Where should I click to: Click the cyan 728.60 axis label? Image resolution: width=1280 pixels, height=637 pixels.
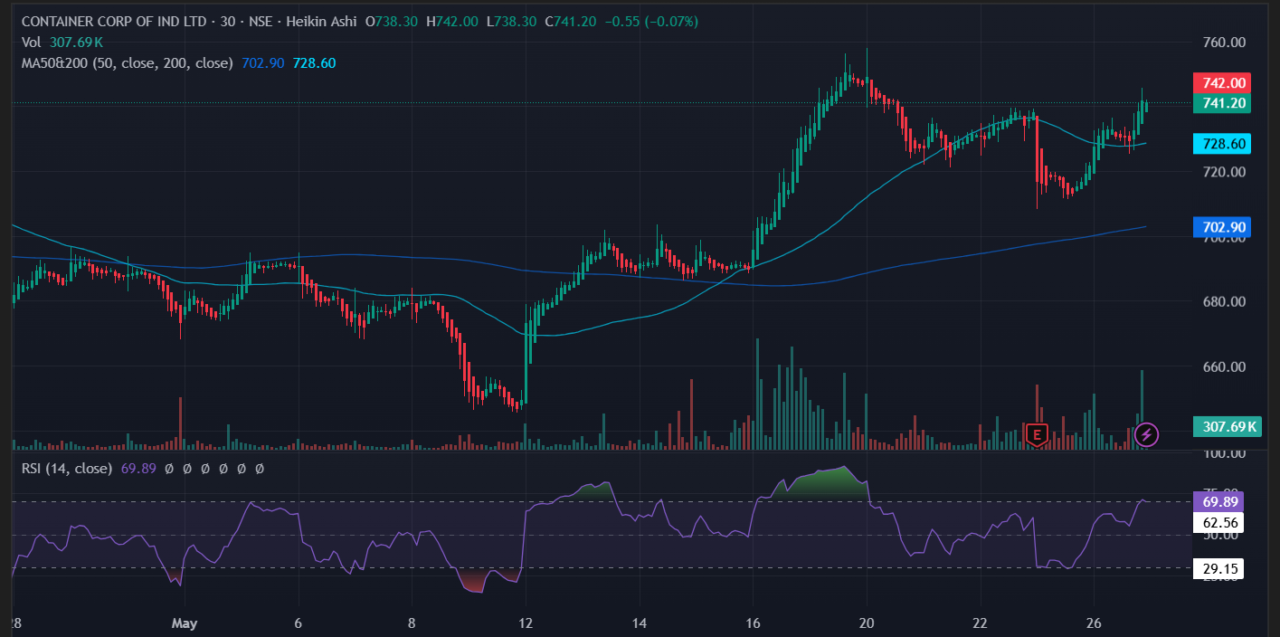1223,145
